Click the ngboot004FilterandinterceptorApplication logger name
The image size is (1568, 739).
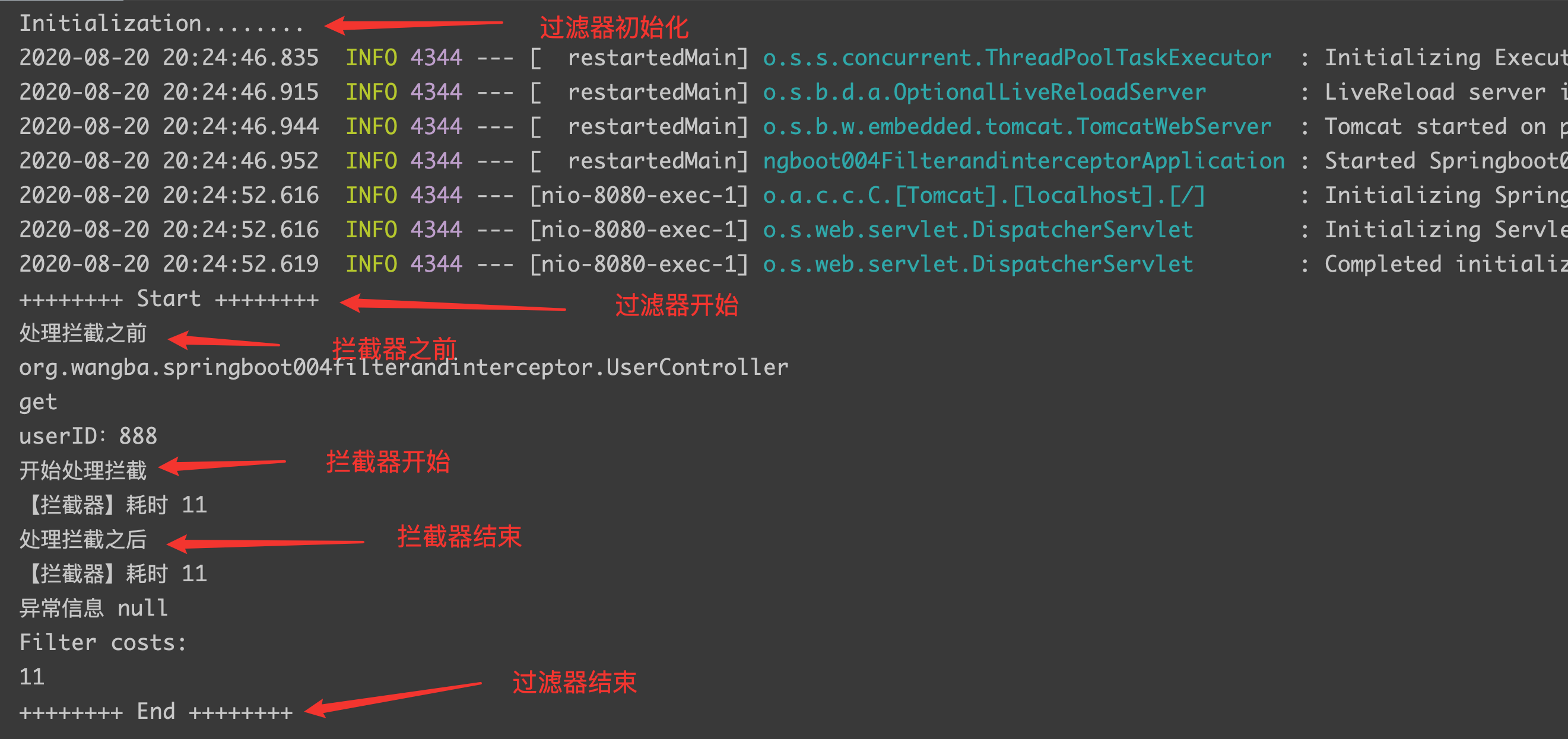click(x=1023, y=161)
